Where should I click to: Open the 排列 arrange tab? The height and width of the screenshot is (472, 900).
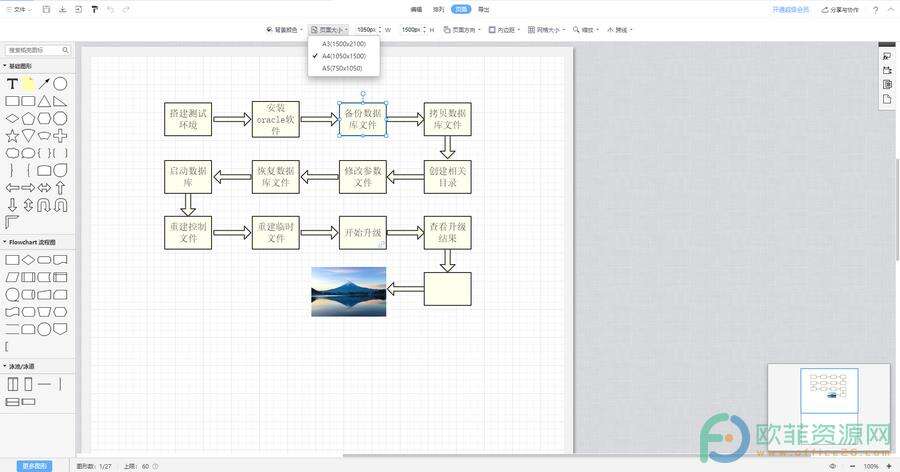[x=436, y=9]
